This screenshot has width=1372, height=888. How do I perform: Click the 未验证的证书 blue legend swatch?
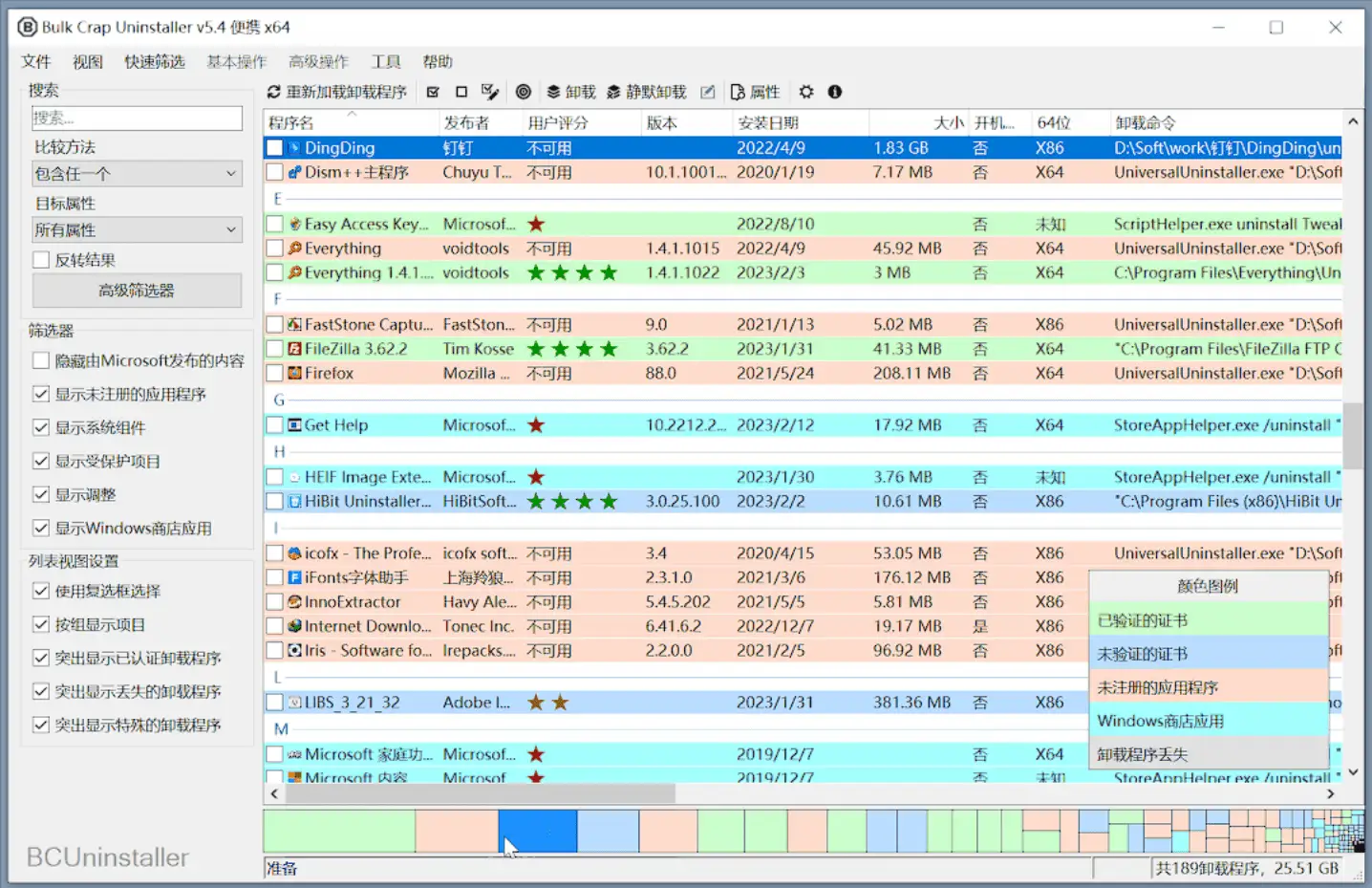tap(1209, 654)
